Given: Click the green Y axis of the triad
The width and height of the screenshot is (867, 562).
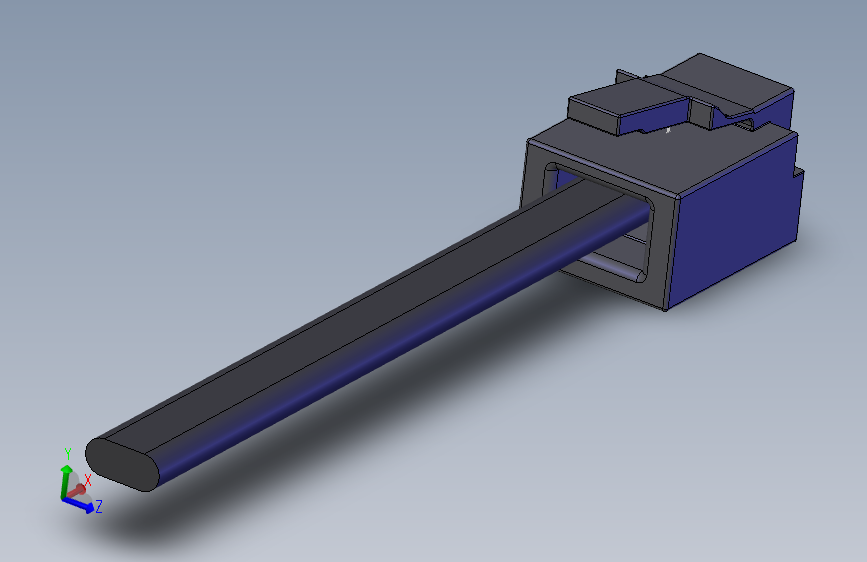Looking at the screenshot, I should tap(65, 481).
